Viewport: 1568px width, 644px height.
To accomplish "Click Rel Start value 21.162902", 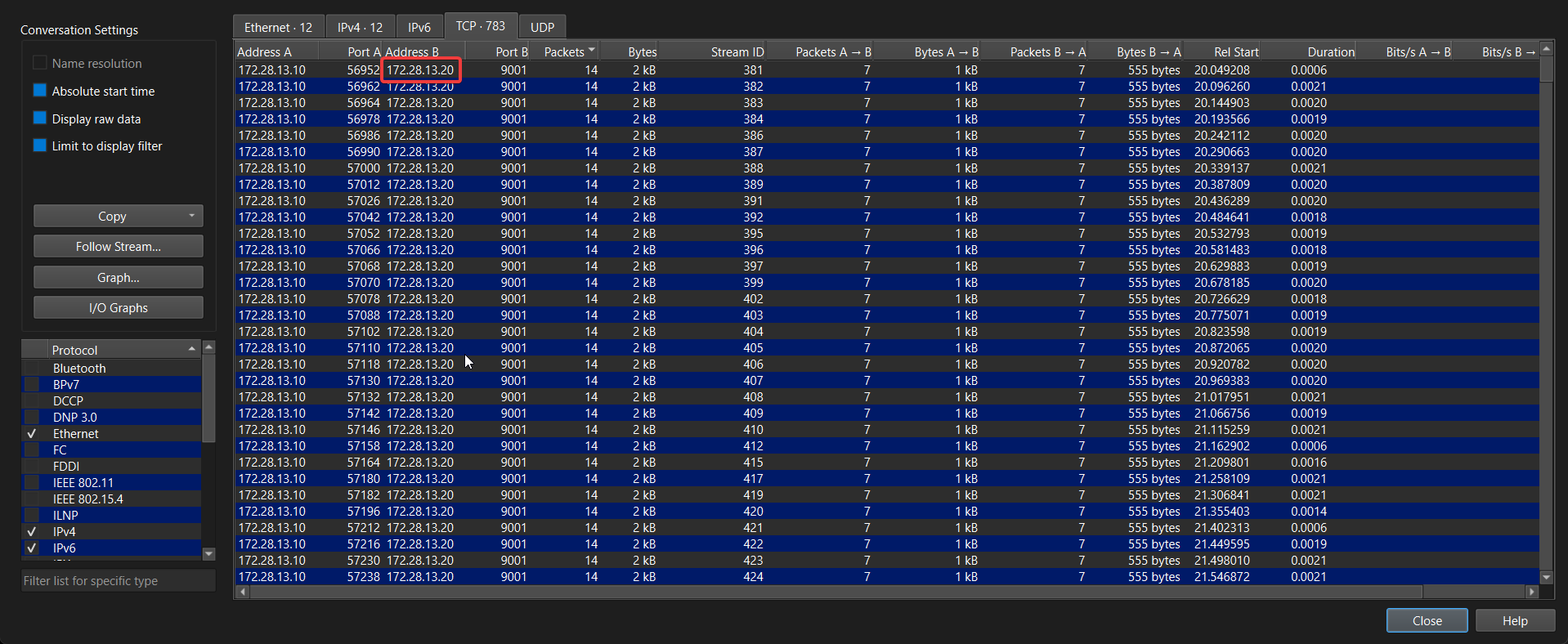I will pos(1221,446).
